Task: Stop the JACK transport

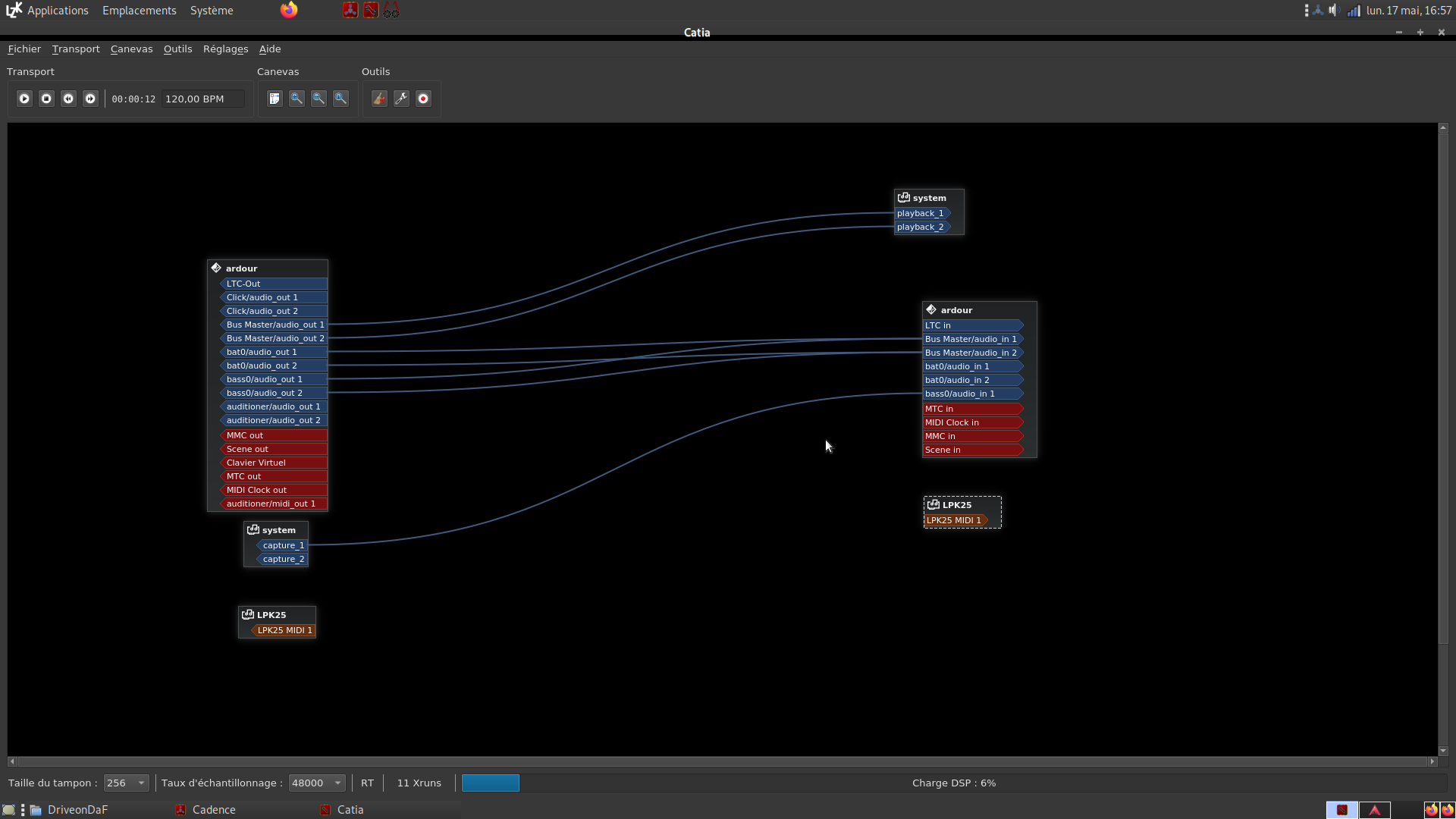Action: click(x=46, y=99)
